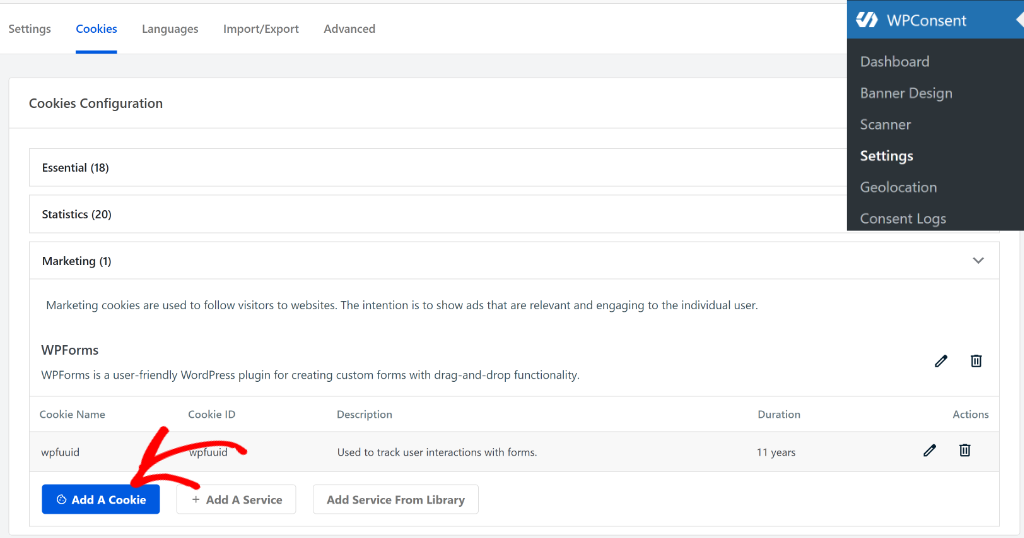Open Dashboard in WPConsent menu
Viewport: 1024px width, 538px height.
[x=894, y=61]
